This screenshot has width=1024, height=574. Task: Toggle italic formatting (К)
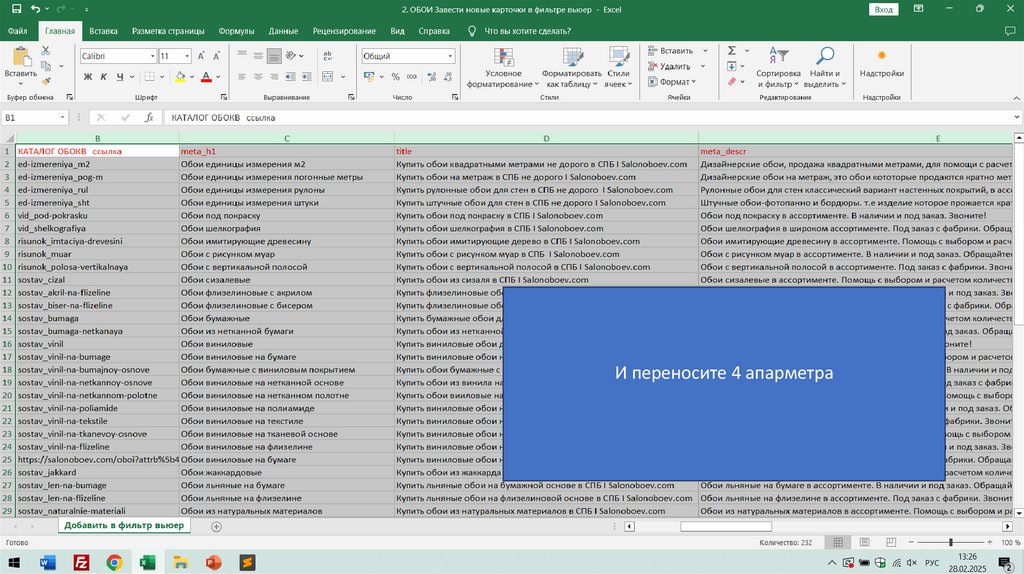point(106,77)
